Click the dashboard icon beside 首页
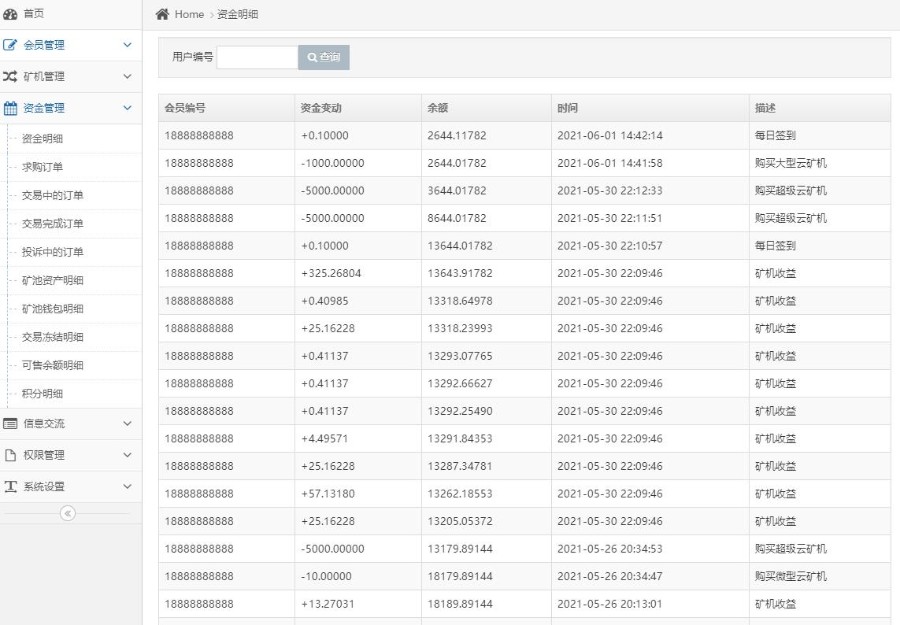This screenshot has height=625, width=900. (11, 14)
